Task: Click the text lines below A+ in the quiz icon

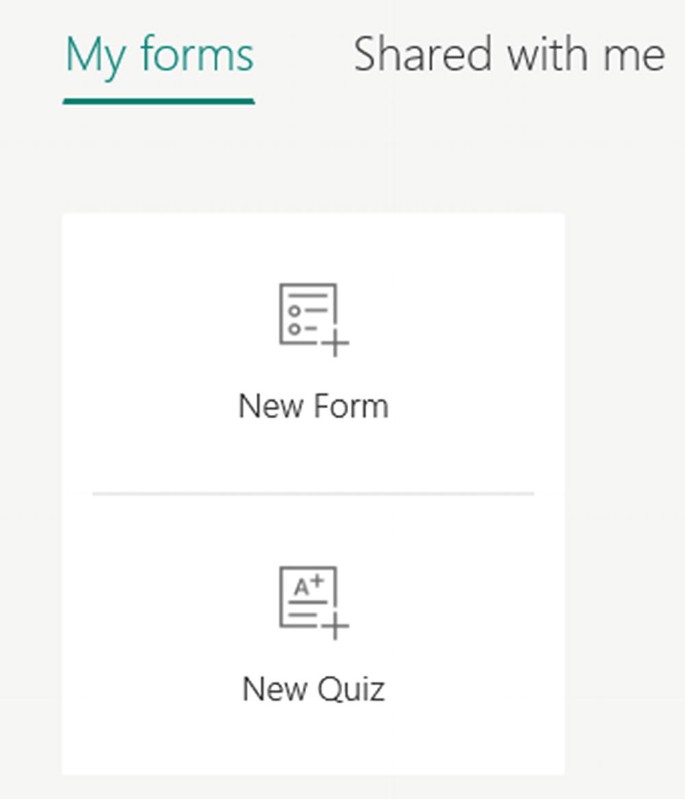Action: [x=307, y=608]
